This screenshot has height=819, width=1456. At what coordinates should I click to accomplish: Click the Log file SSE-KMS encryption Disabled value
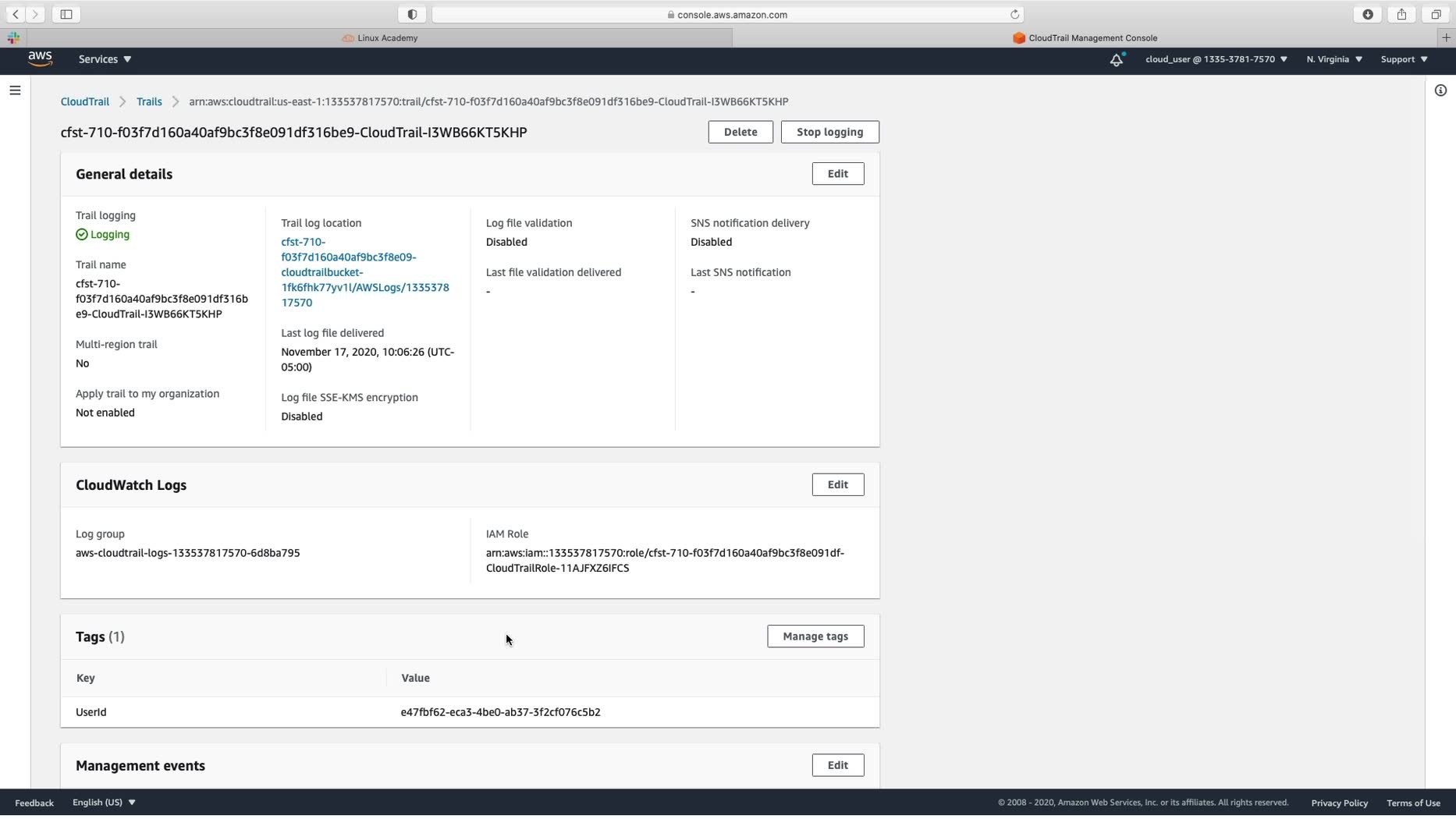tap(302, 417)
